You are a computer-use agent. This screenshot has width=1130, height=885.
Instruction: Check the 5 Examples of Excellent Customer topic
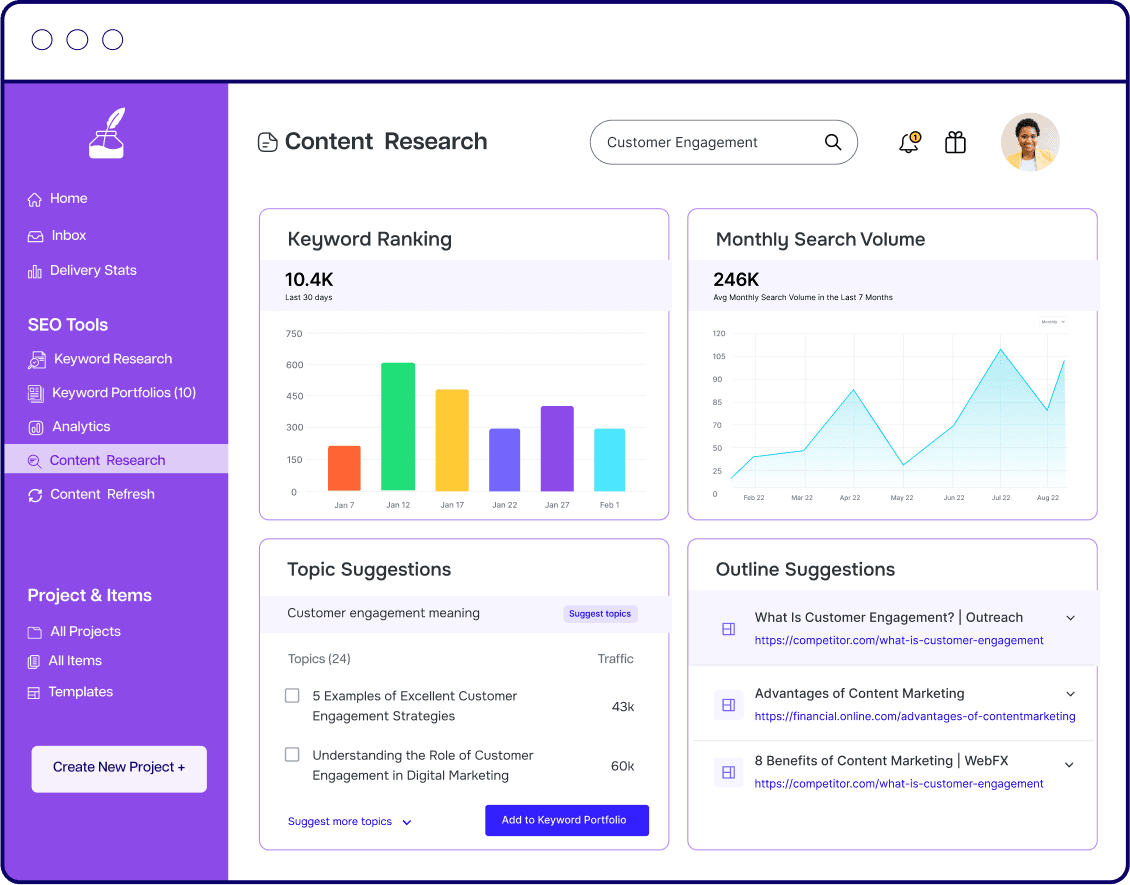pyautogui.click(x=292, y=696)
